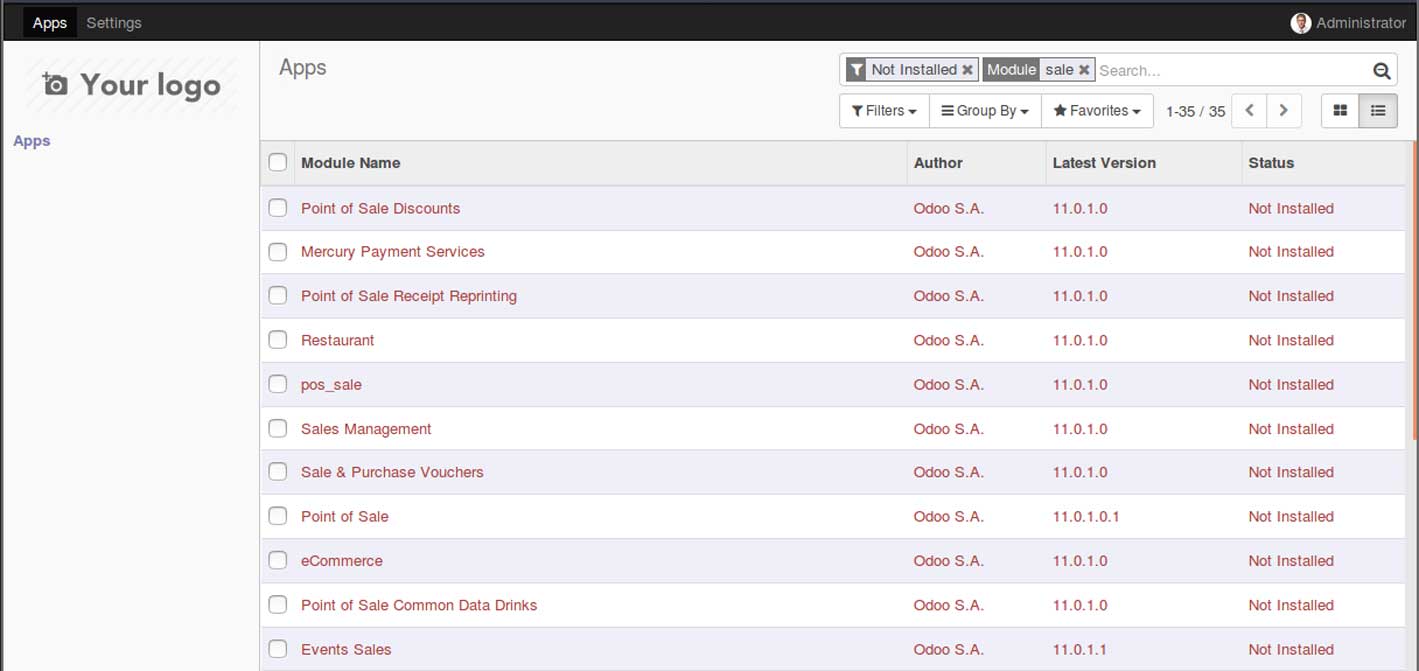Viewport: 1419px width, 671px height.
Task: Go to next page of results
Action: coord(1284,111)
